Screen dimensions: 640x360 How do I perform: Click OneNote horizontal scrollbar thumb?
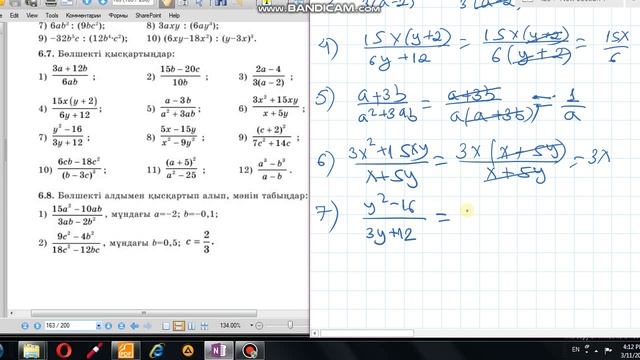(x=367, y=333)
